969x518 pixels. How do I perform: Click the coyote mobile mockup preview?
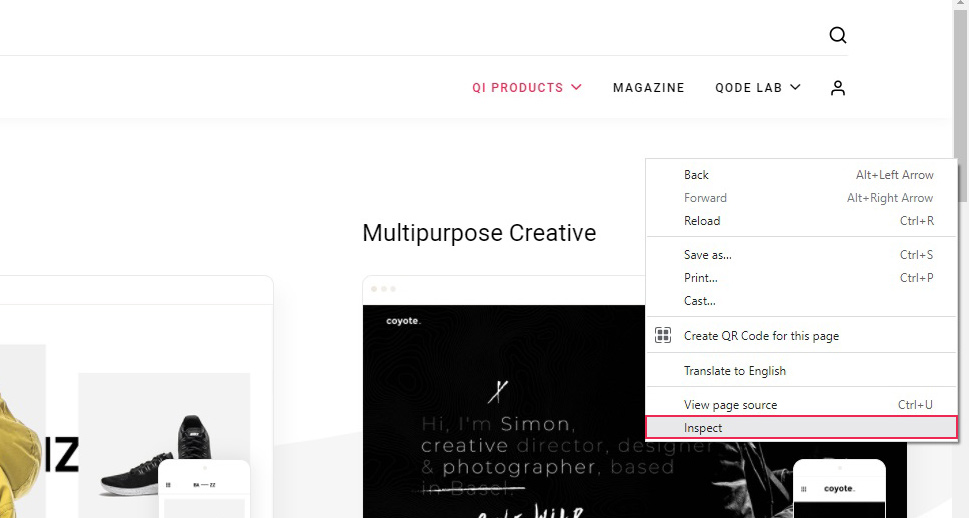839,489
